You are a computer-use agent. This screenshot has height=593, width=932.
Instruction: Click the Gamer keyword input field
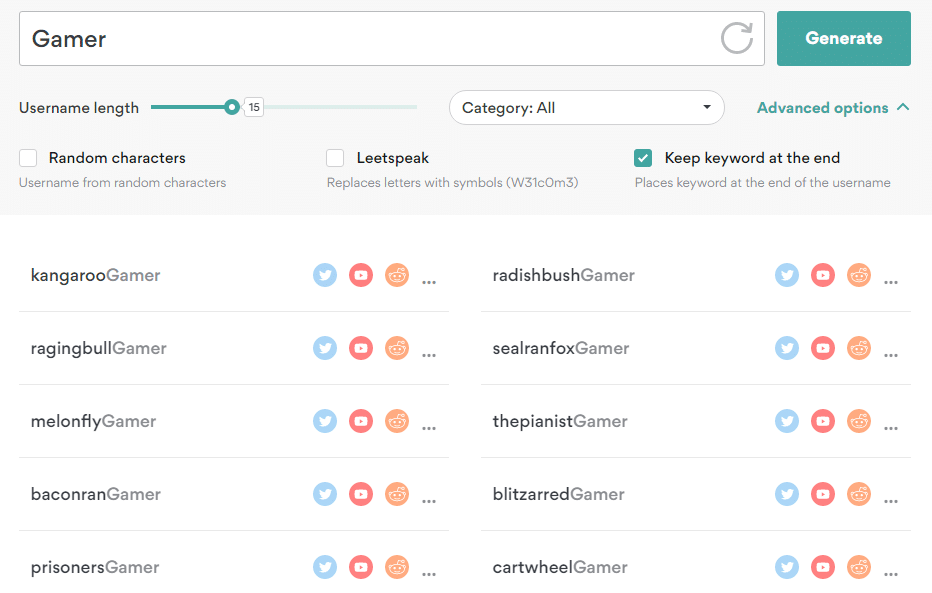click(369, 38)
